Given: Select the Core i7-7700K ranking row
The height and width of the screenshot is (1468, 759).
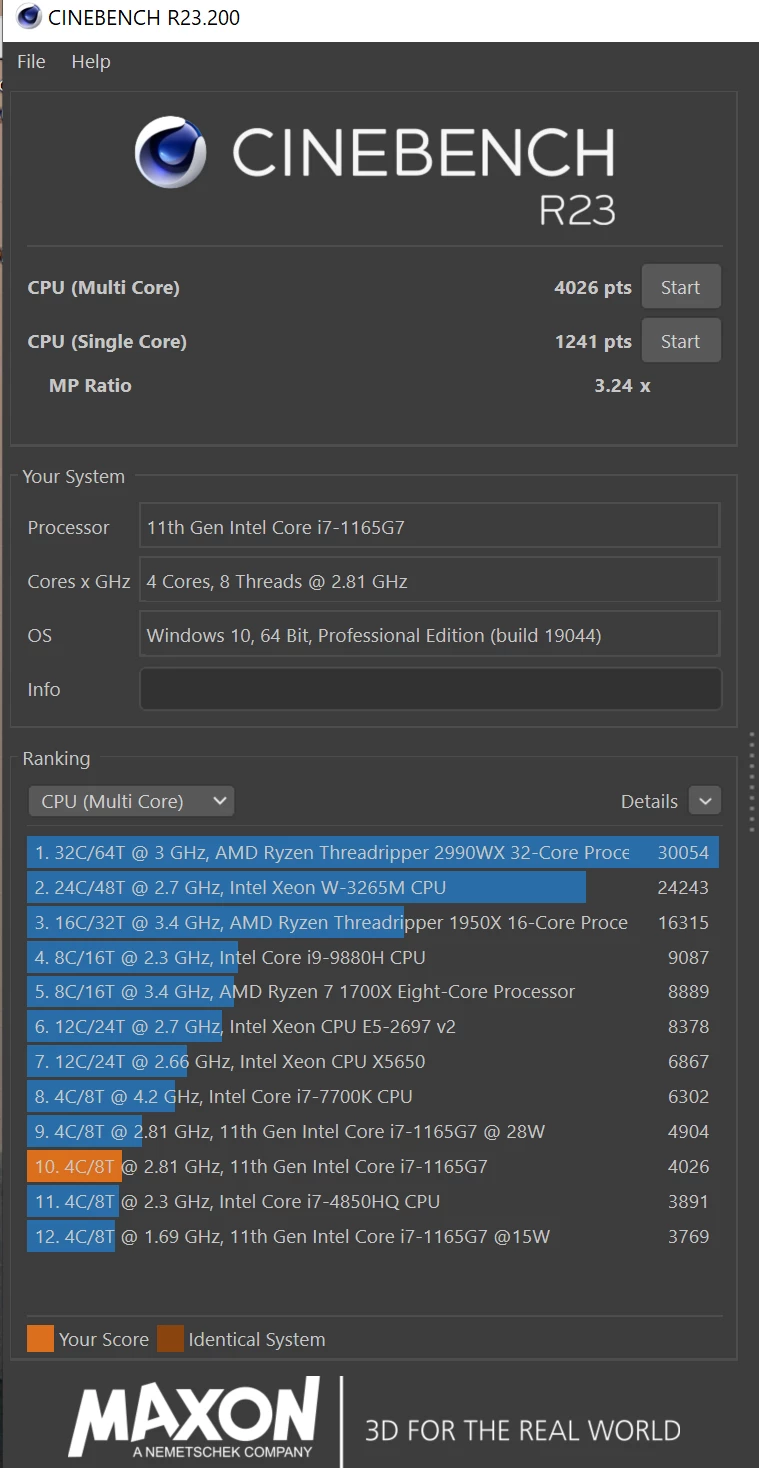Looking at the screenshot, I should [372, 1097].
